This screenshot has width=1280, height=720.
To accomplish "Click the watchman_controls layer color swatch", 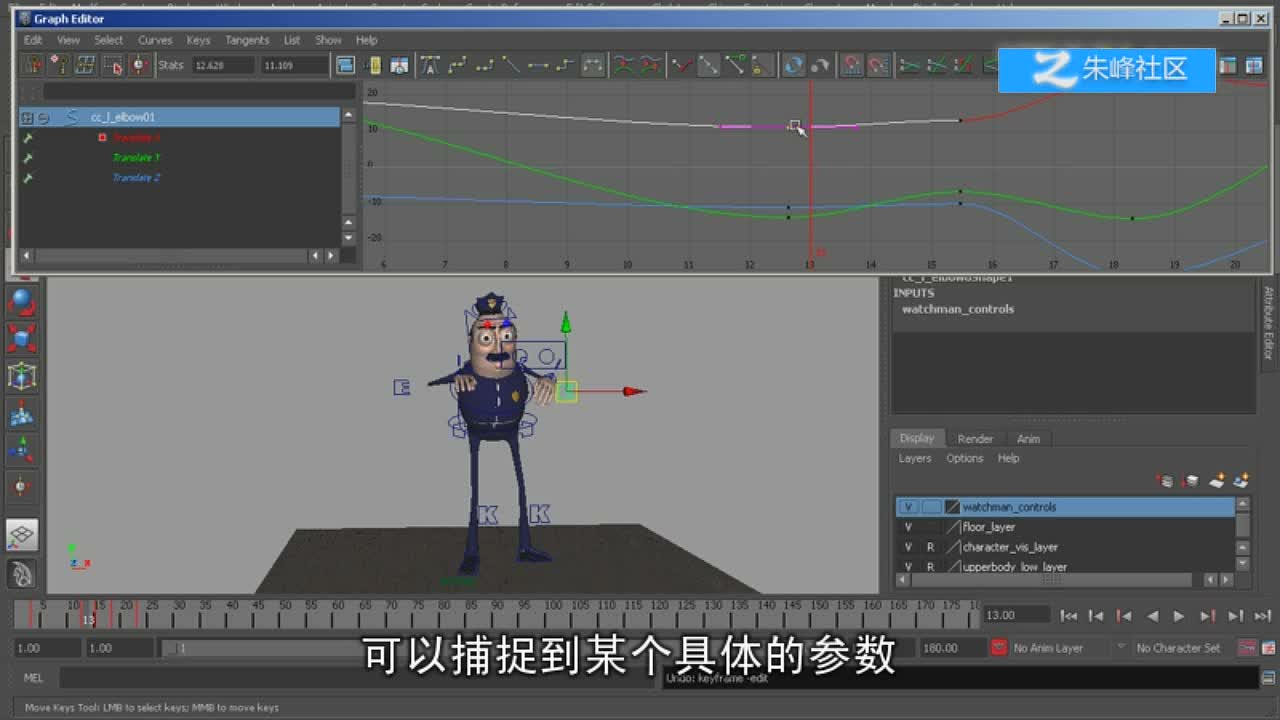I will (952, 507).
